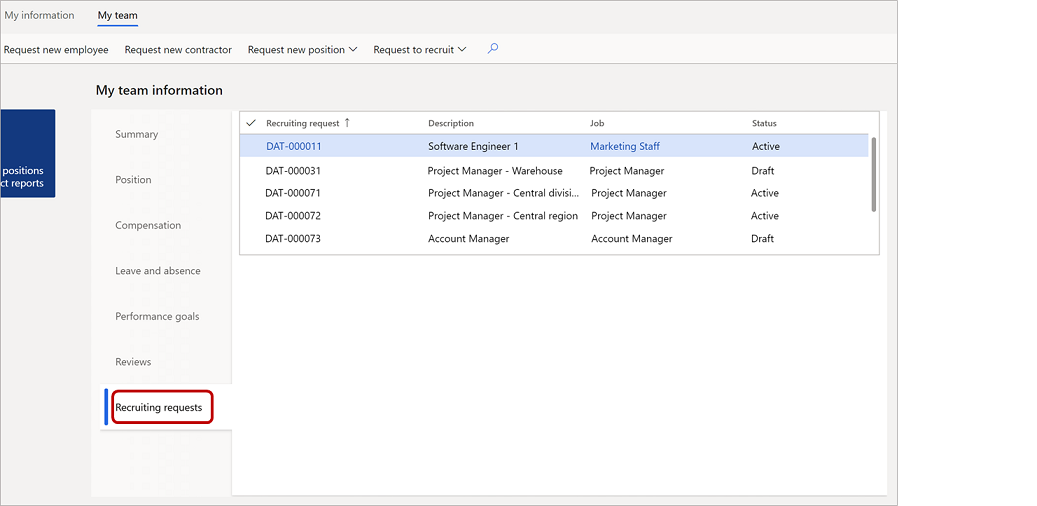This screenshot has width=1037, height=506.
Task: Select the DAT-000073 Account Manager row
Action: point(468,239)
